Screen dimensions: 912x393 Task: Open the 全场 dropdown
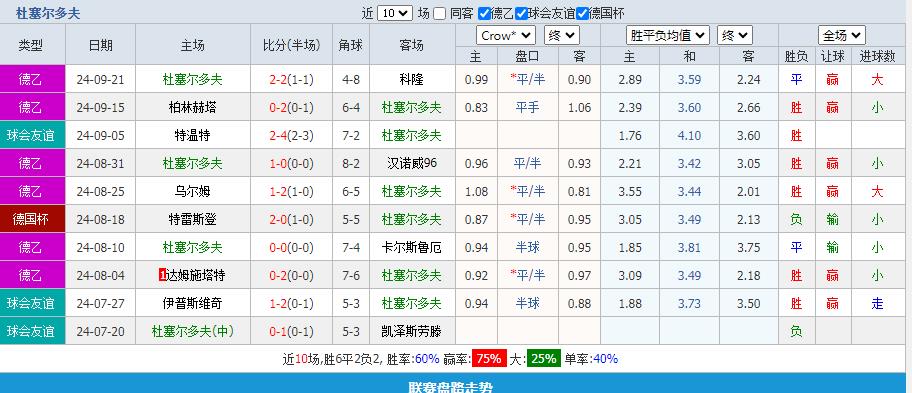click(x=842, y=35)
